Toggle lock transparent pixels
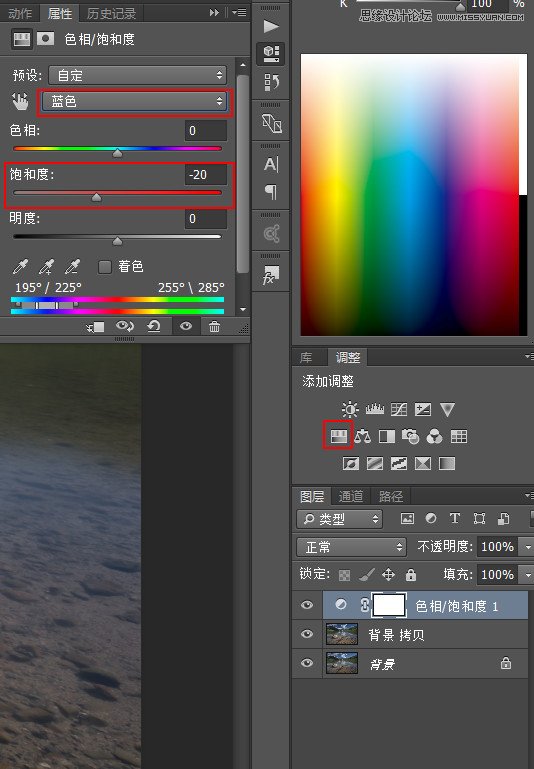Screen dimensions: 534x769 point(345,575)
